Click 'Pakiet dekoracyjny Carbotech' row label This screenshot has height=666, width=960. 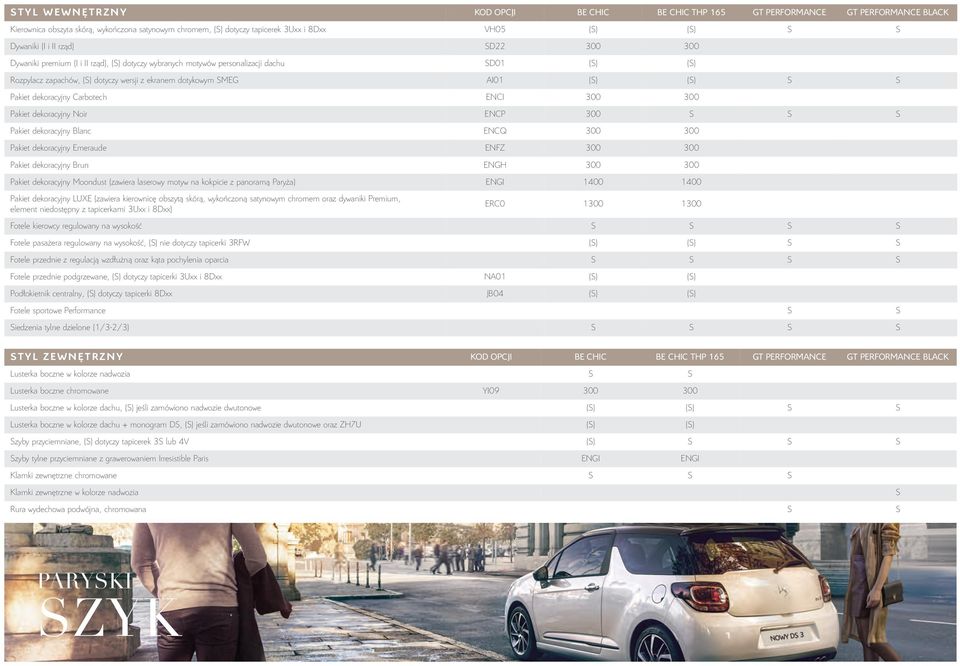point(58,97)
